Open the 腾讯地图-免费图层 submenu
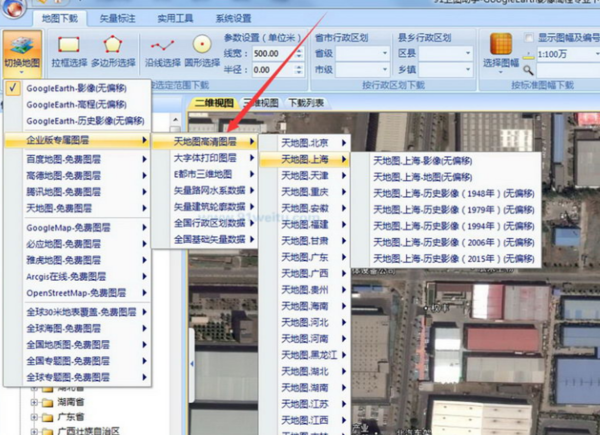 pos(78,192)
